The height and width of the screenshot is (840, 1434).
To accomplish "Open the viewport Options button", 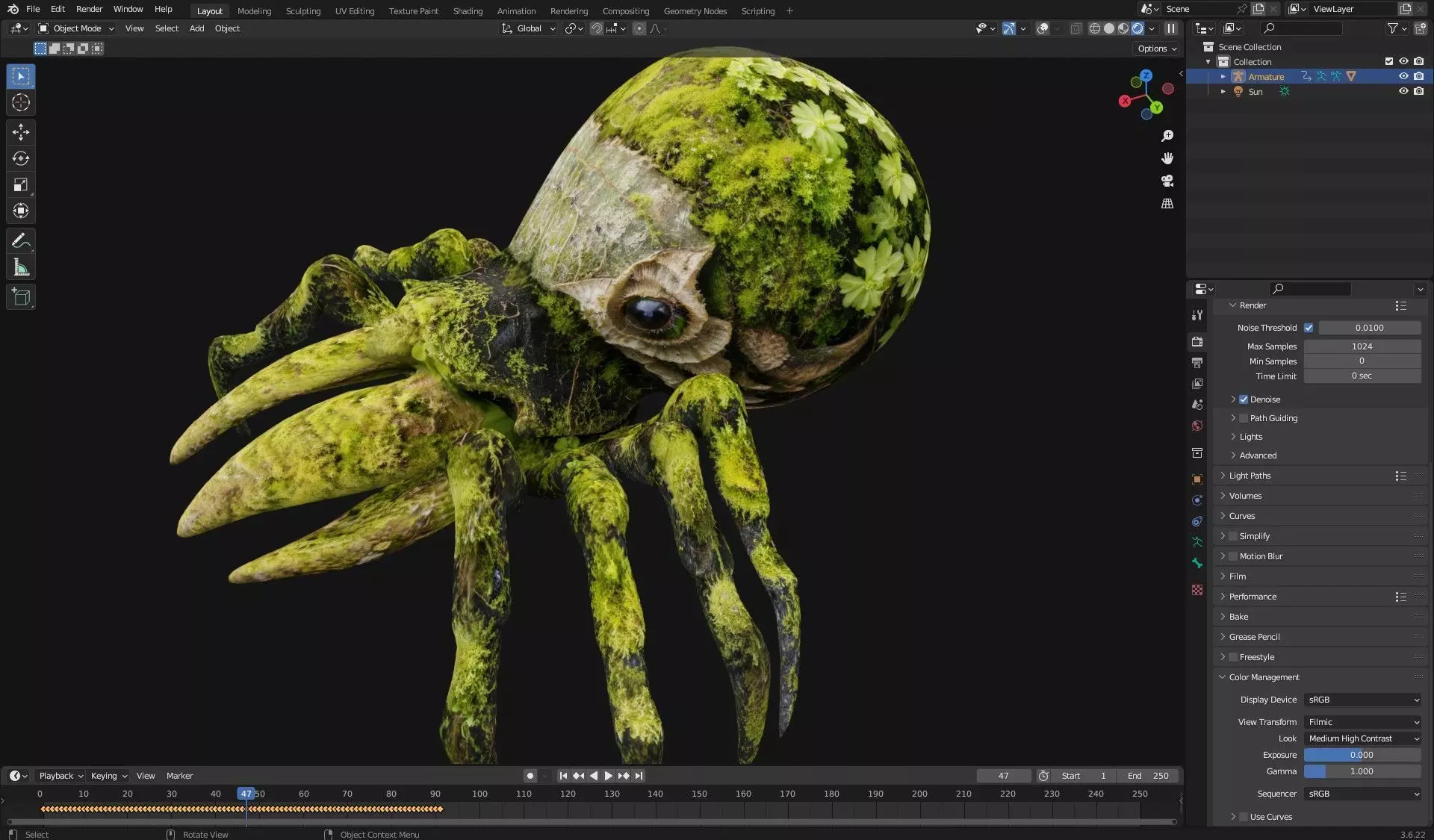I will tap(1157, 49).
